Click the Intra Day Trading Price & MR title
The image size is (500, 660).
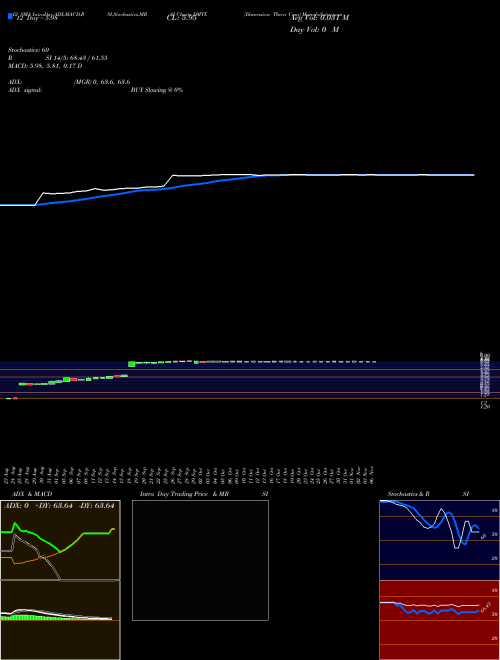click(x=184, y=494)
